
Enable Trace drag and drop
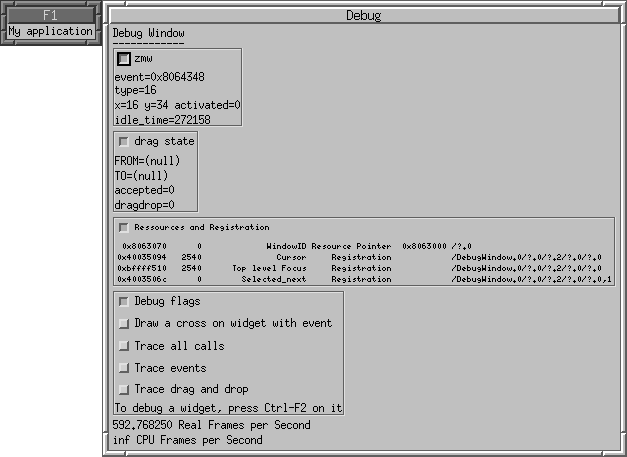tap(123, 389)
